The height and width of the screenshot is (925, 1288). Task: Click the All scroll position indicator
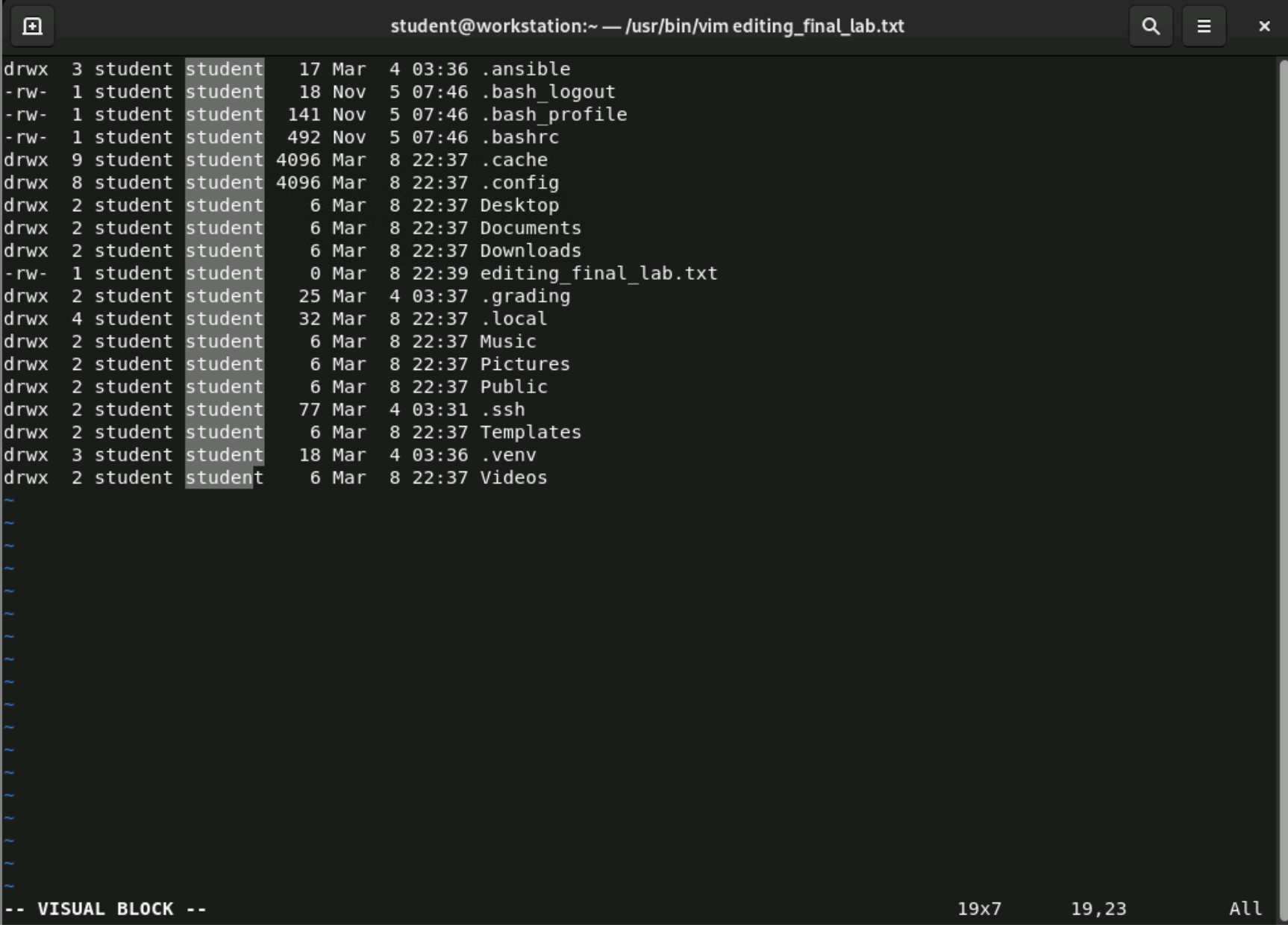point(1245,909)
